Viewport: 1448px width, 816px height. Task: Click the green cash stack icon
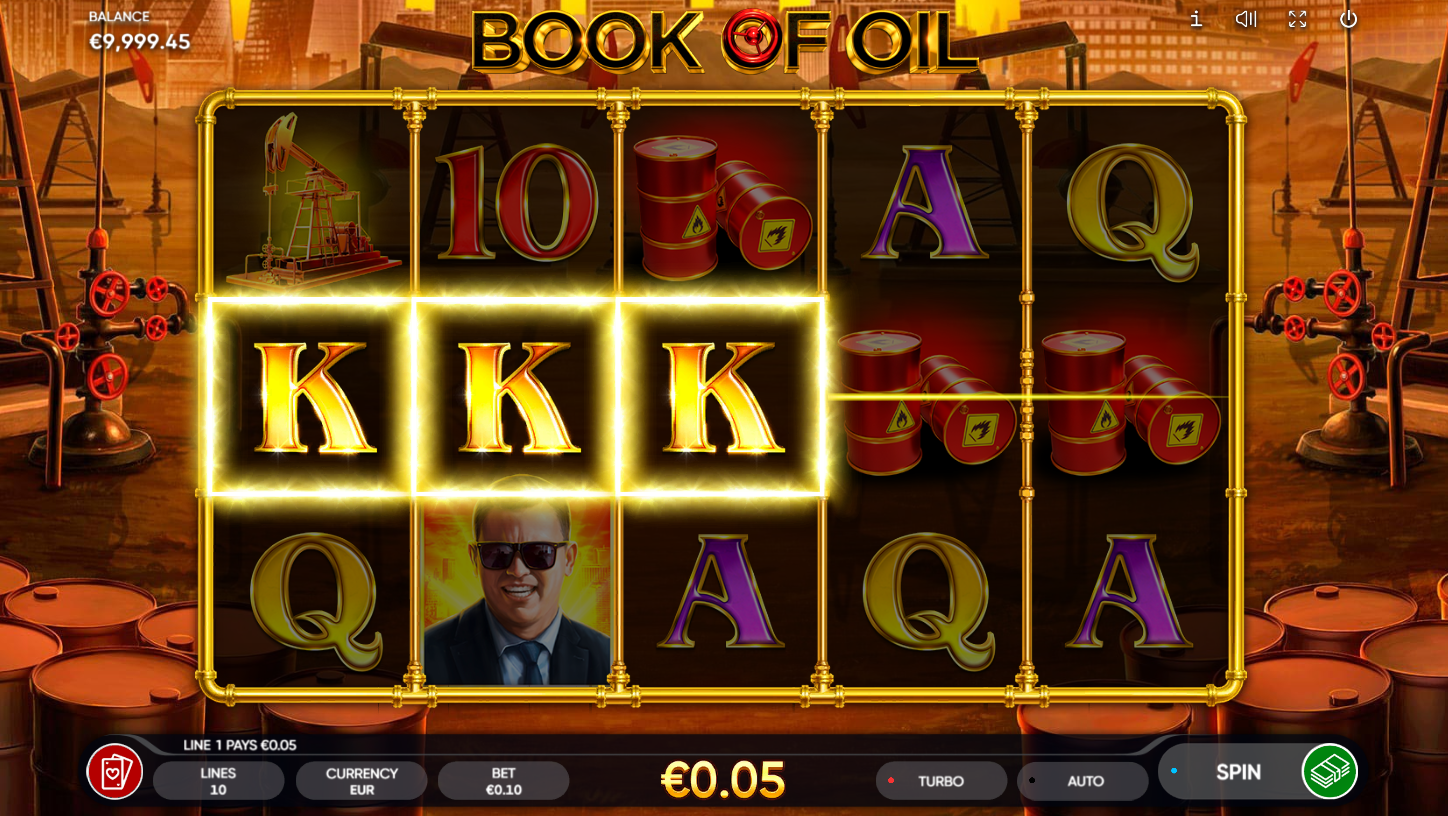coord(1330,772)
